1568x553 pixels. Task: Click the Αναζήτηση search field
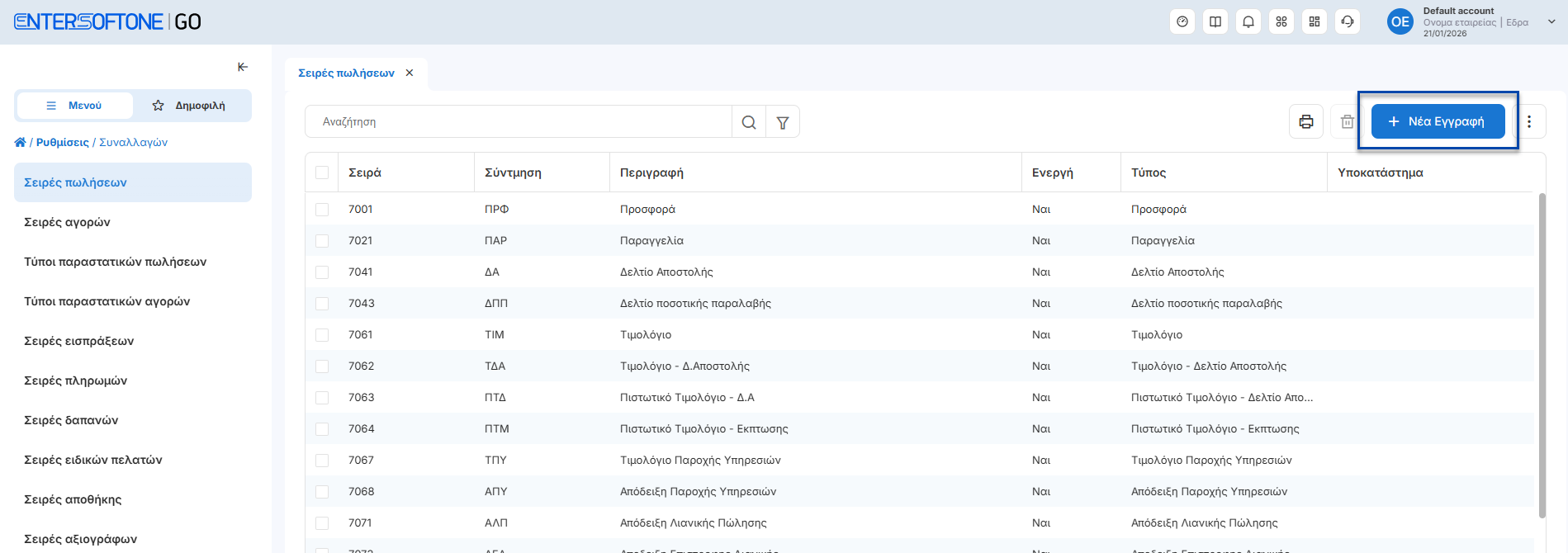pos(518,122)
